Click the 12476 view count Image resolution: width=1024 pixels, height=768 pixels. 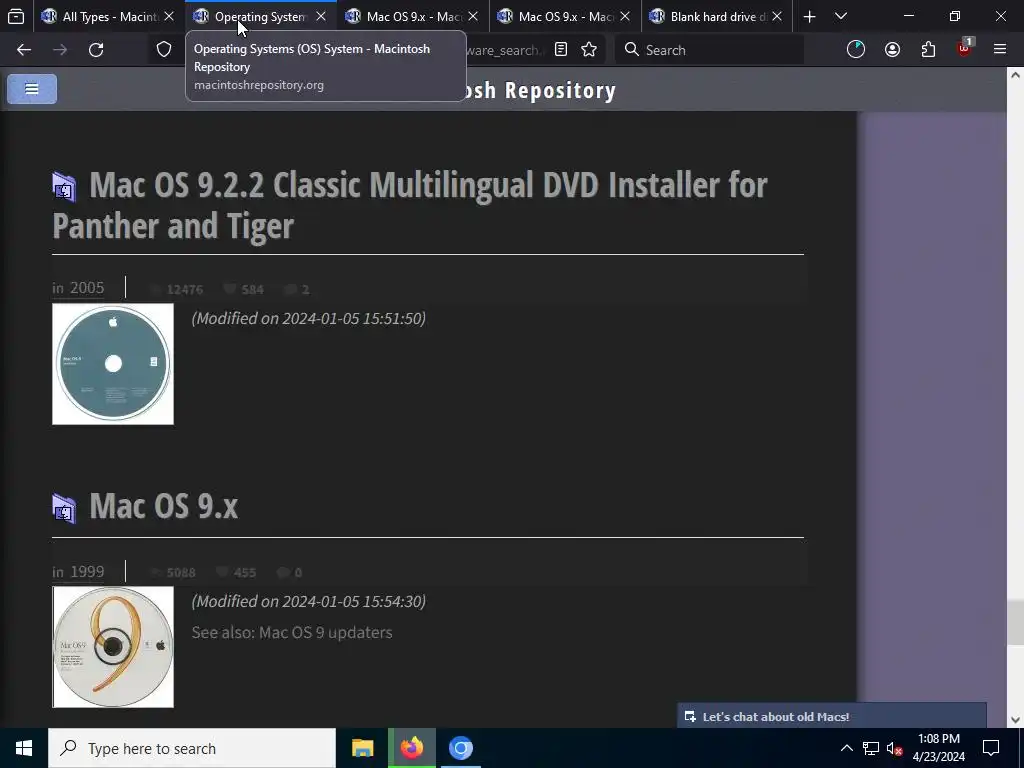184,289
